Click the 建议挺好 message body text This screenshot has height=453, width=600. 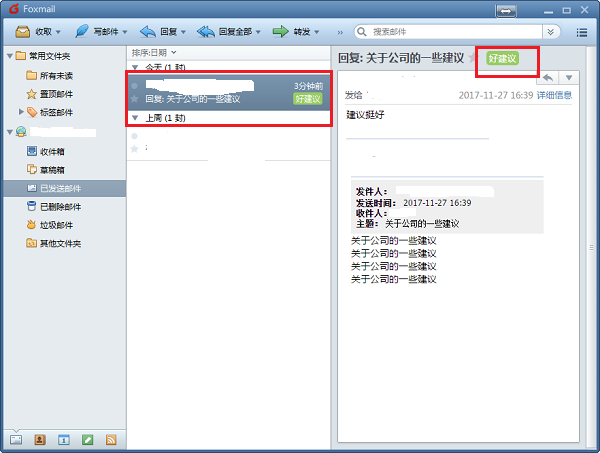point(365,115)
